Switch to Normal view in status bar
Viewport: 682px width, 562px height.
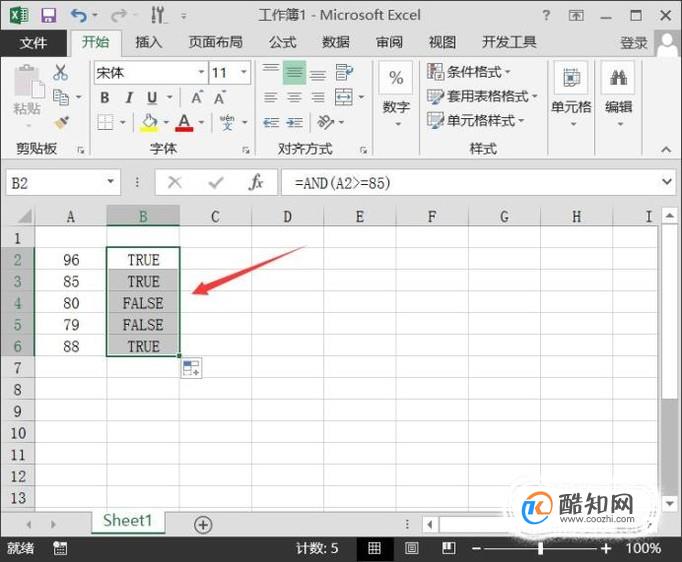pyautogui.click(x=375, y=549)
